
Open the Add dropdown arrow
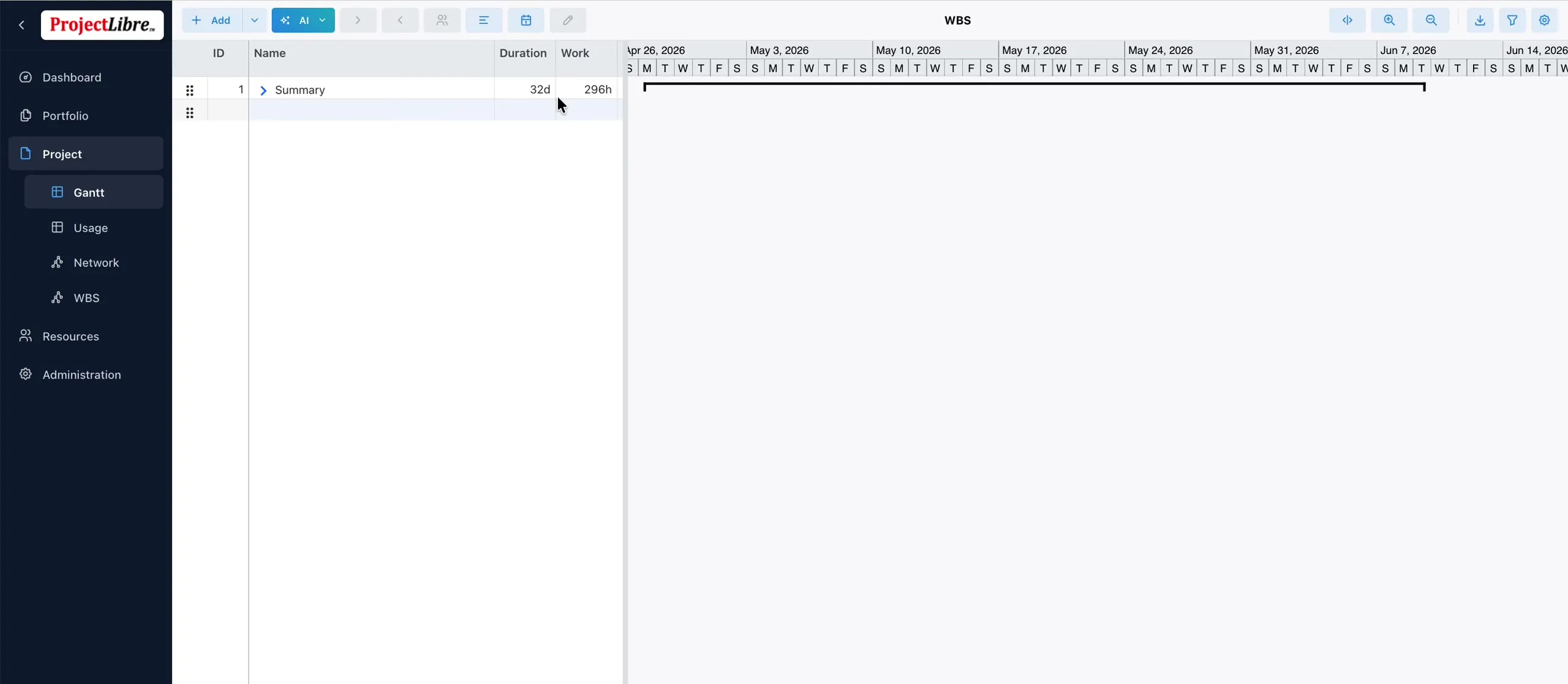click(255, 20)
